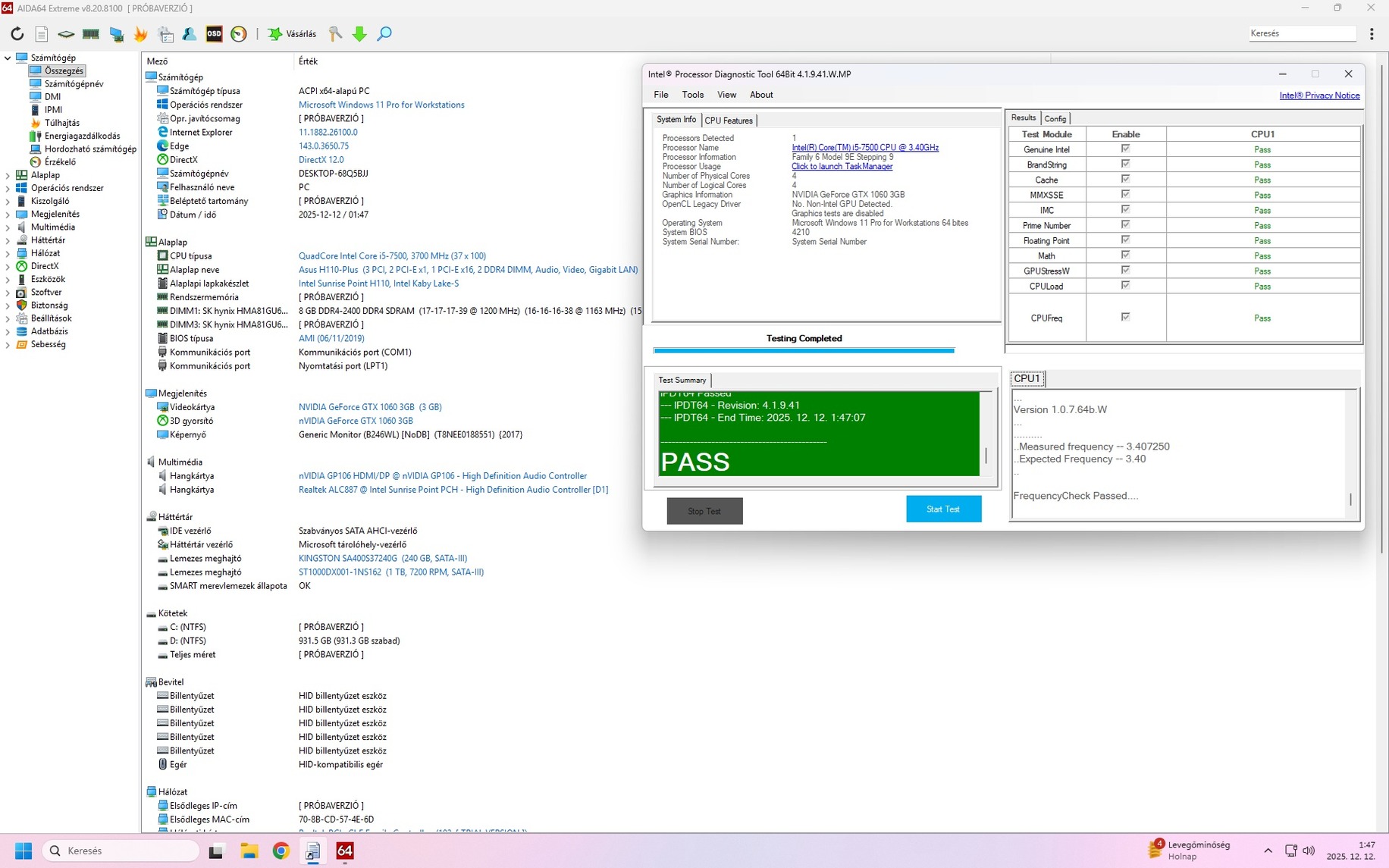The width and height of the screenshot is (1389, 868).
Task: Click the flame stability test toolbar icon
Action: click(x=141, y=34)
